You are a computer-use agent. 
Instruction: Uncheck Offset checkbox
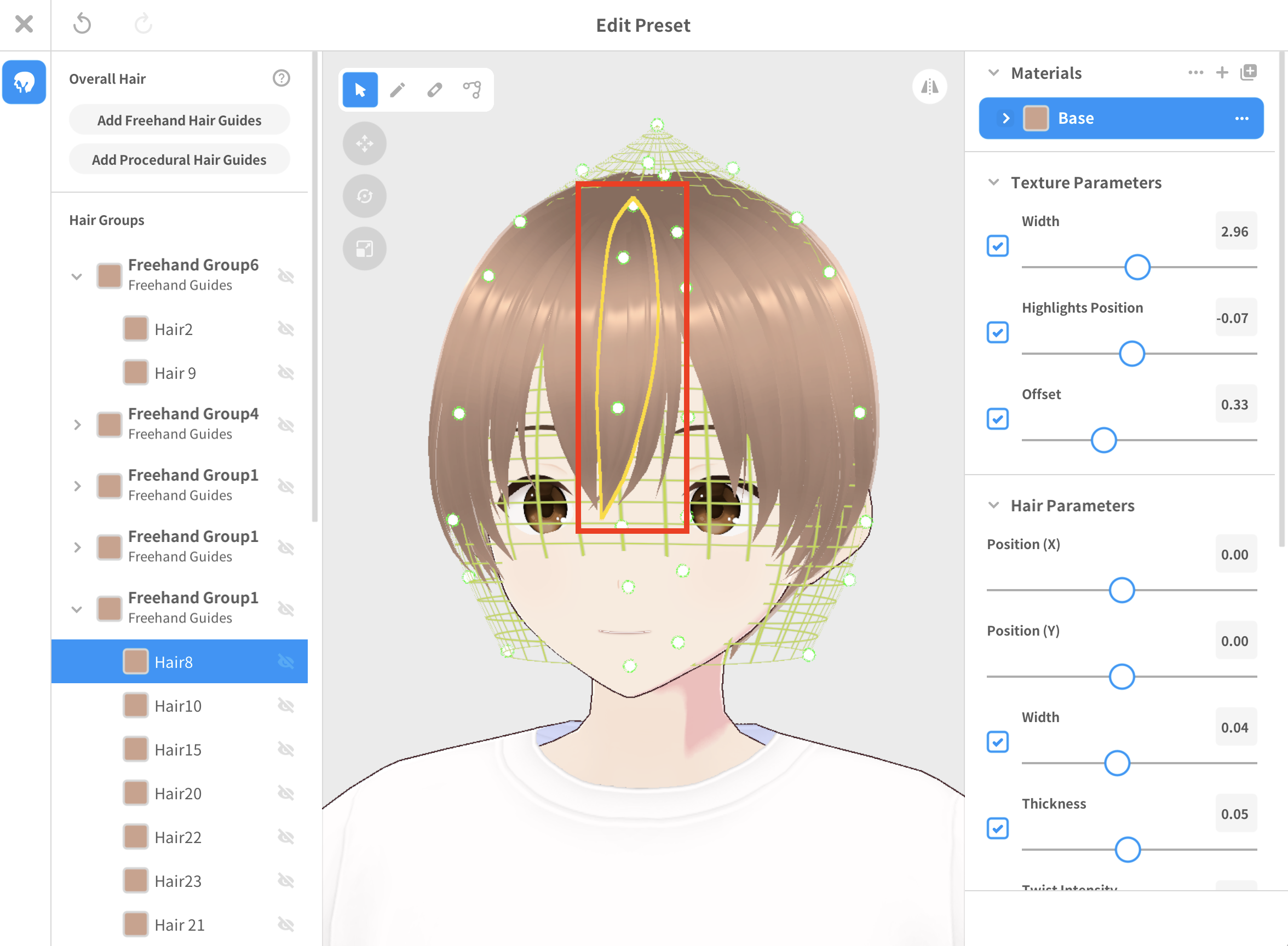tap(998, 419)
